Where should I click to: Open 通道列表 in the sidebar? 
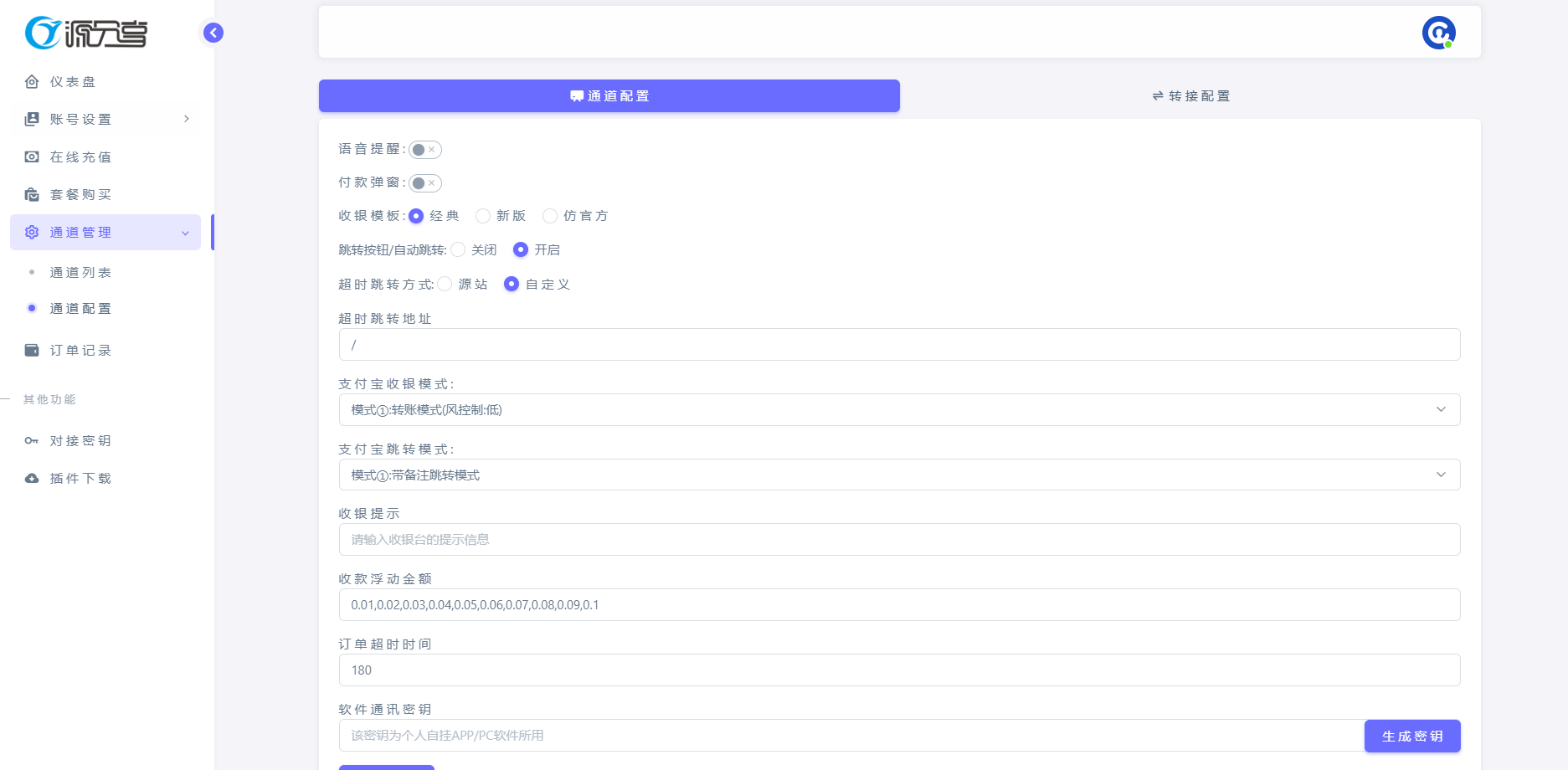pos(80,273)
